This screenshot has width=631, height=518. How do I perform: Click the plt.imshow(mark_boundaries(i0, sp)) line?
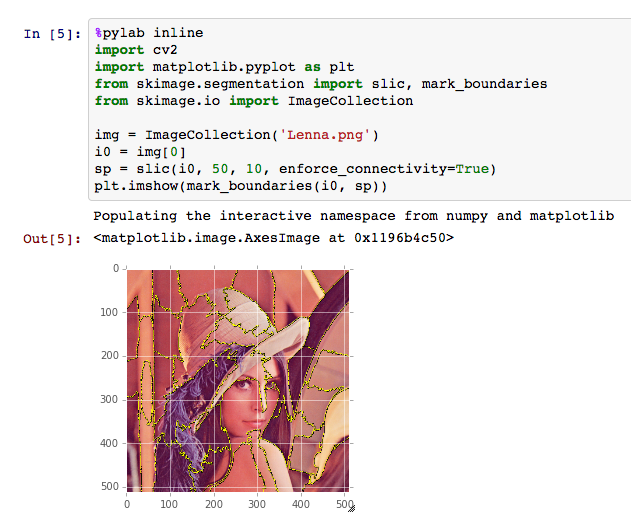tap(241, 186)
